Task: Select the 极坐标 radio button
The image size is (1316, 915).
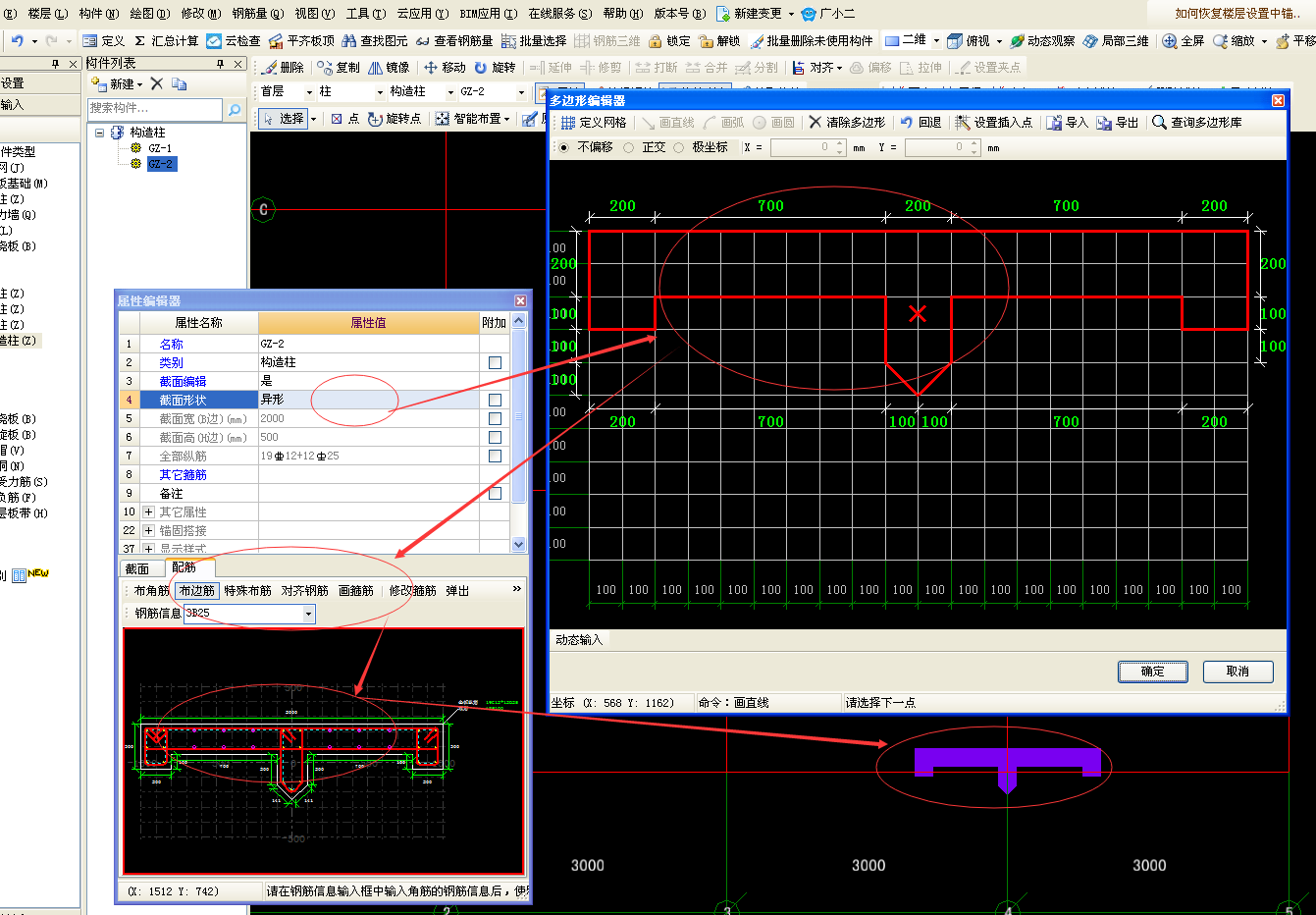Action: point(678,147)
